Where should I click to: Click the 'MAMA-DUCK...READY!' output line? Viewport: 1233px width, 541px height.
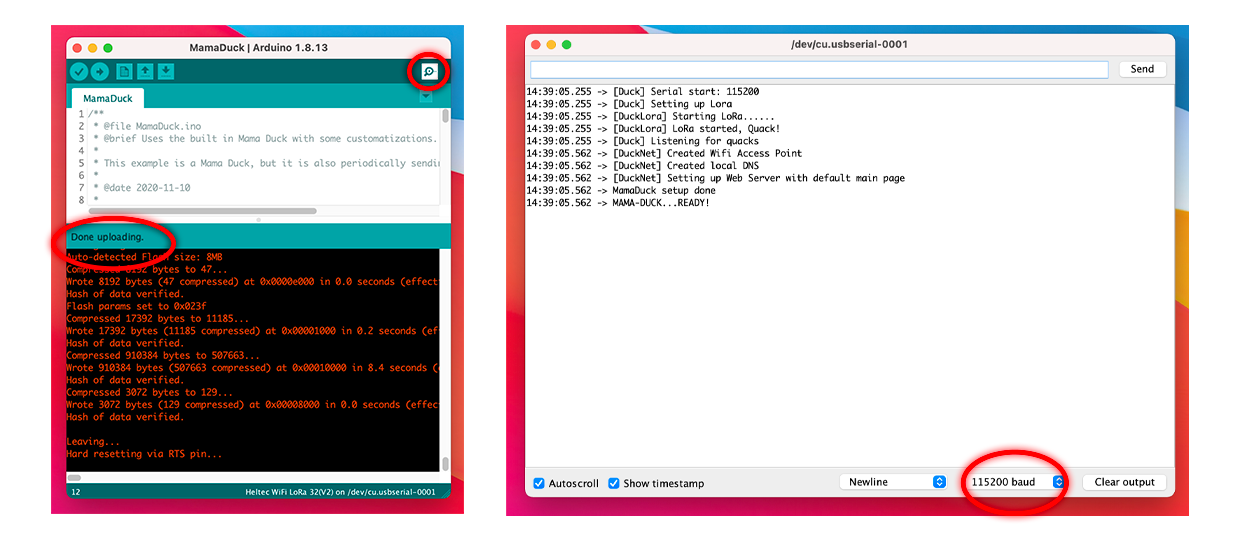618,203
